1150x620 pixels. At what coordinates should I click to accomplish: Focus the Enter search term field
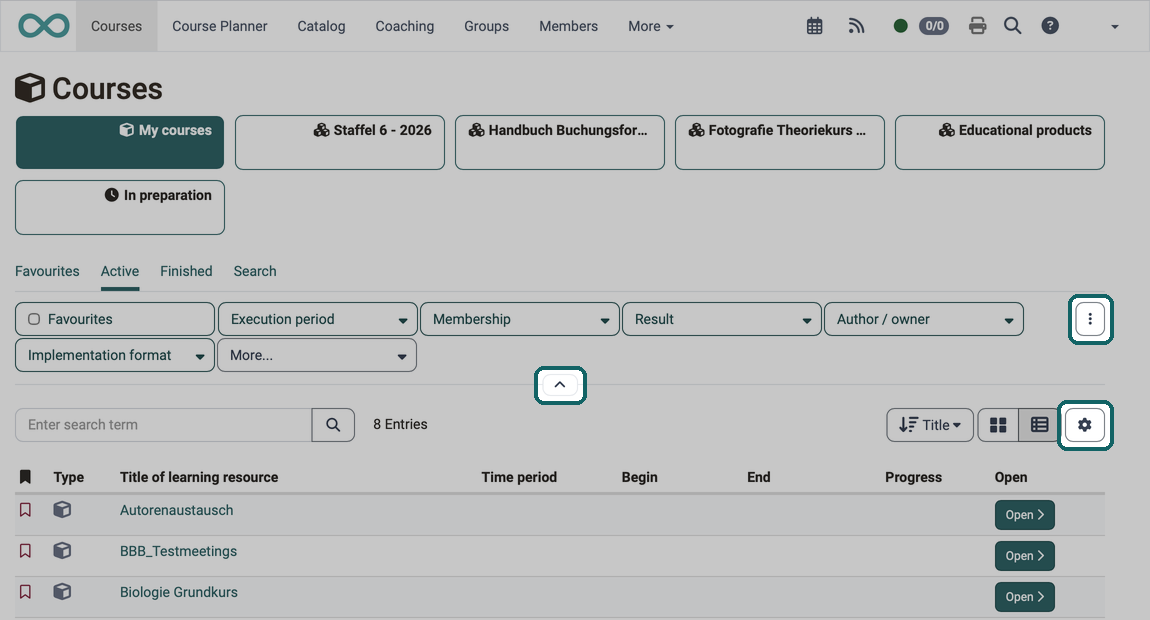164,425
